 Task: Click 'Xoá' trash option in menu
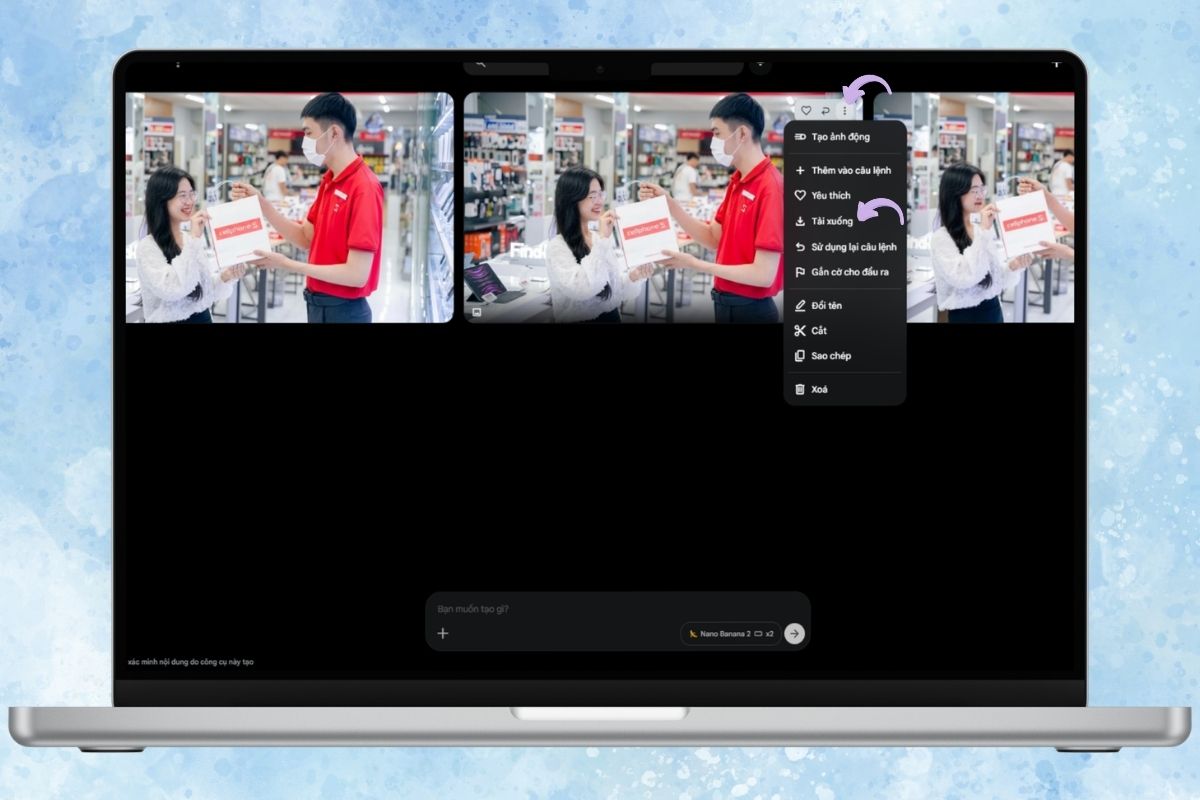[x=819, y=389]
